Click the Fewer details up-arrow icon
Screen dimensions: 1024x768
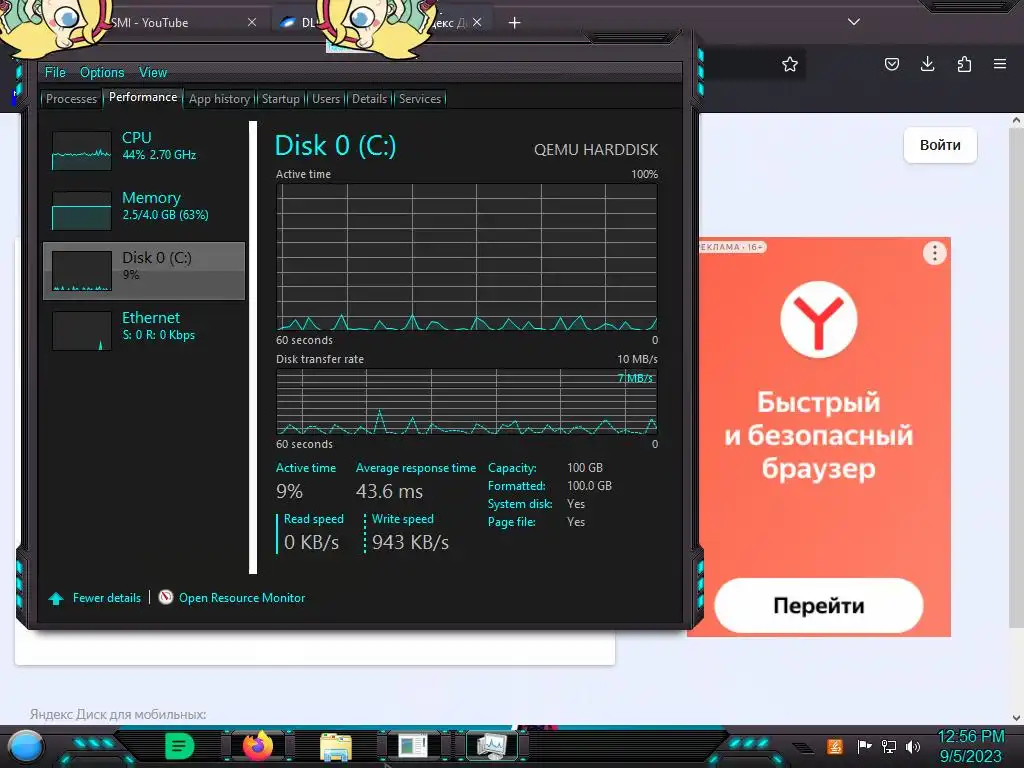coord(56,598)
